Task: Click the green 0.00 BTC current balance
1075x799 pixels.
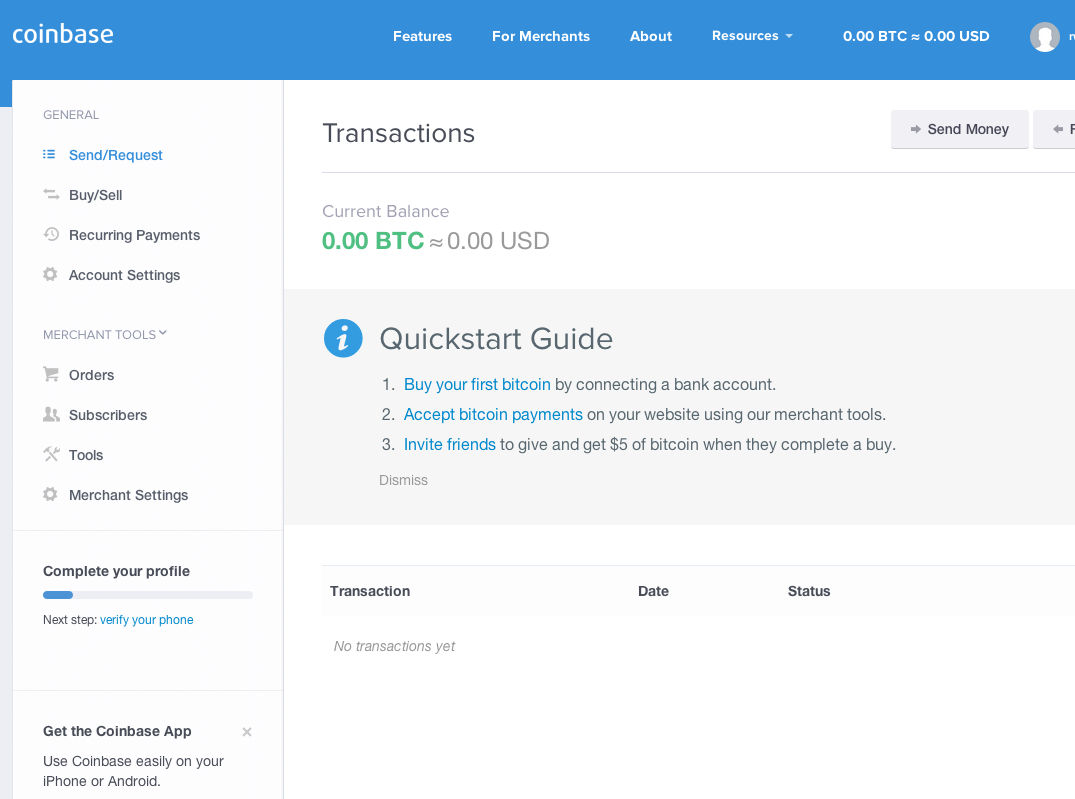Action: click(373, 241)
